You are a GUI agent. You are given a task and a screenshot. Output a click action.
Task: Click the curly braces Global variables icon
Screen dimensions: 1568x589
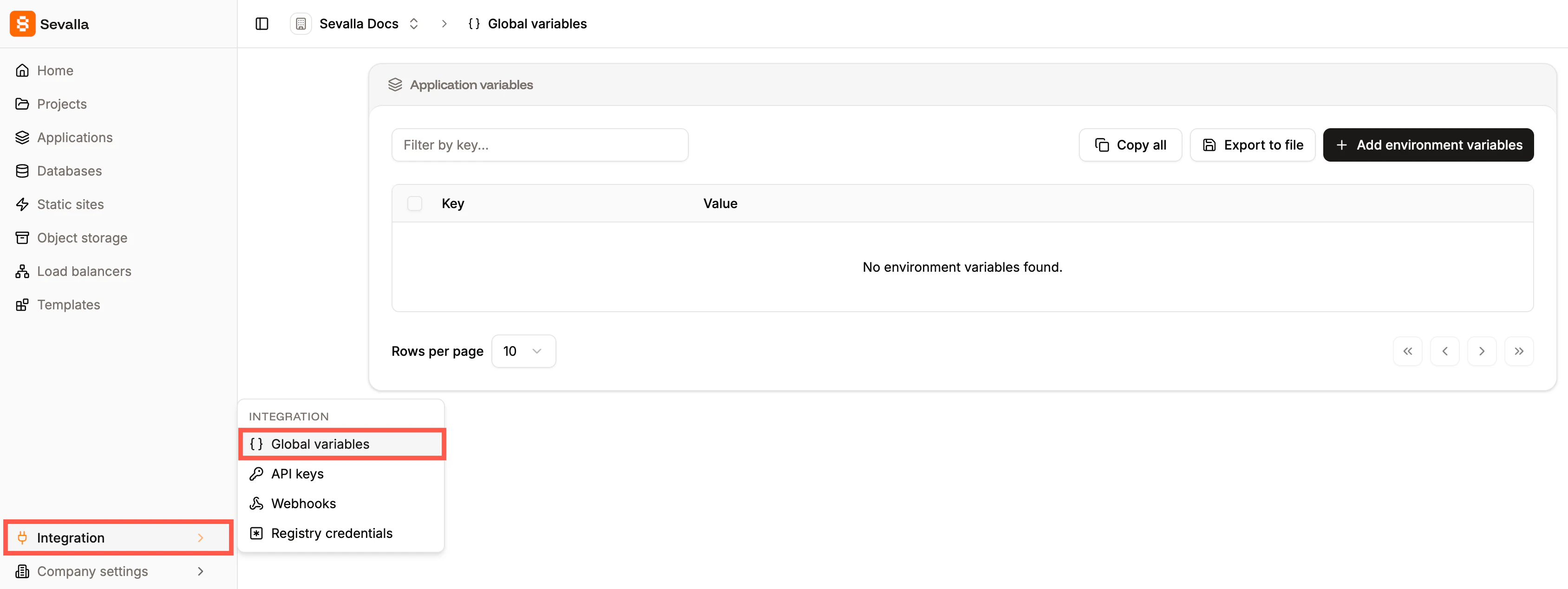256,444
